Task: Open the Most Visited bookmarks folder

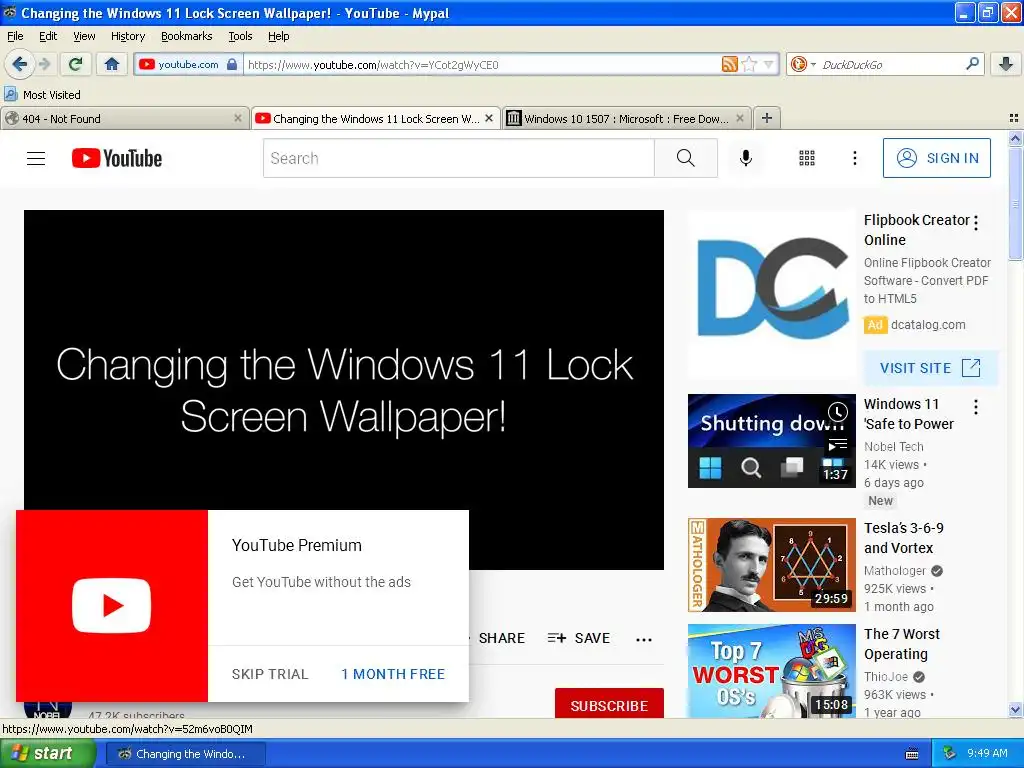Action: tap(42, 95)
